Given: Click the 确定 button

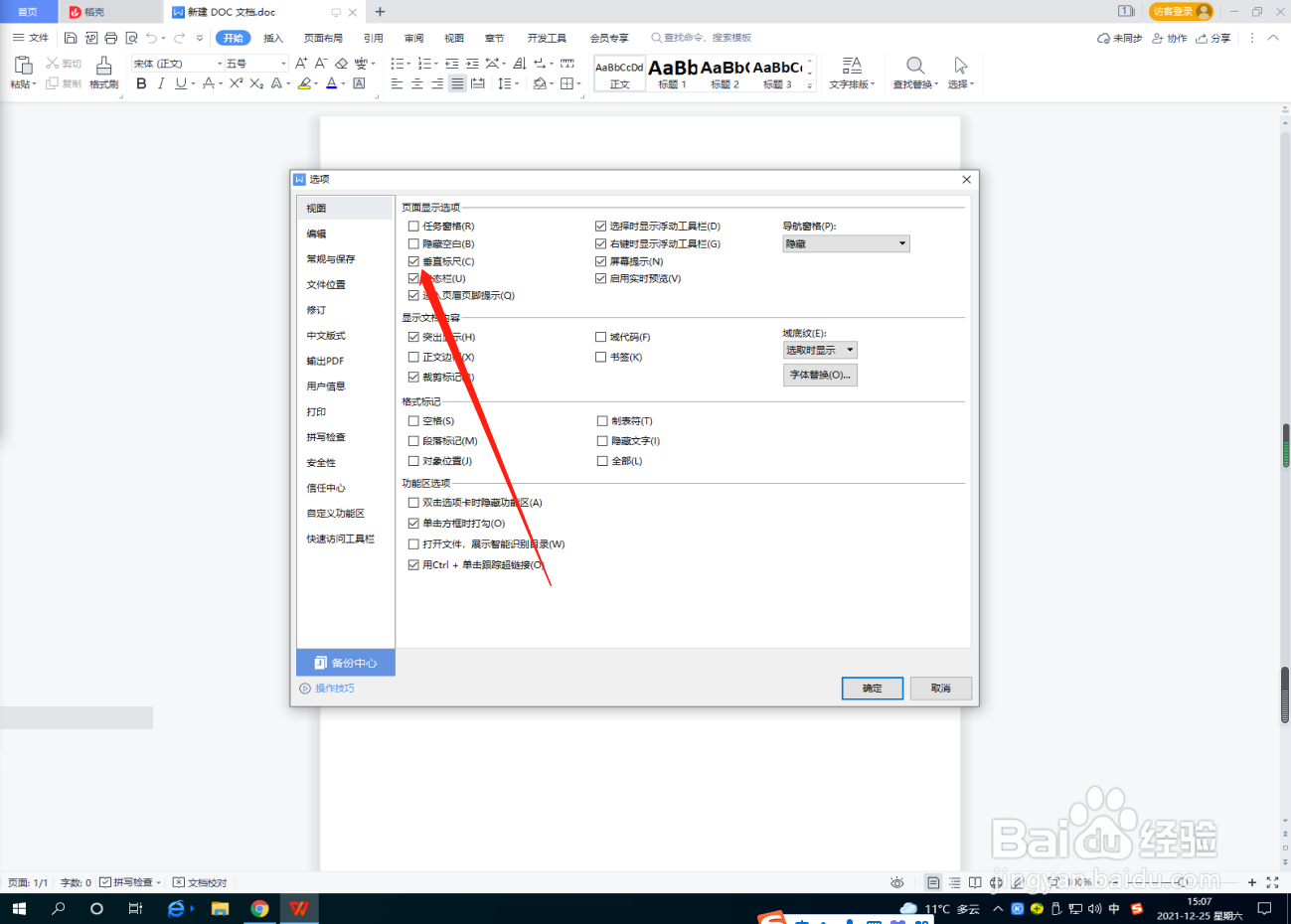Looking at the screenshot, I should point(873,688).
